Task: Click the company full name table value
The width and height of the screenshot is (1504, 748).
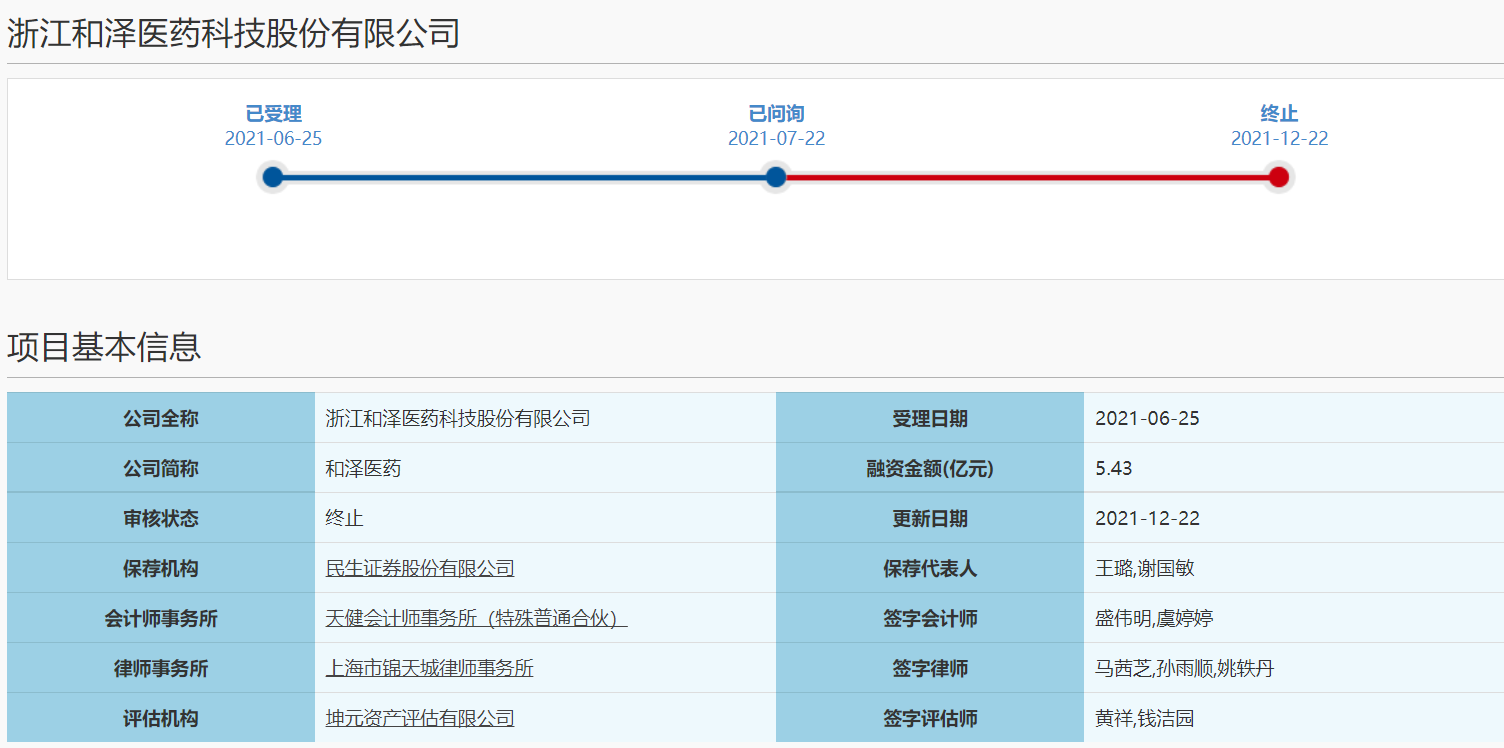Action: 458,418
